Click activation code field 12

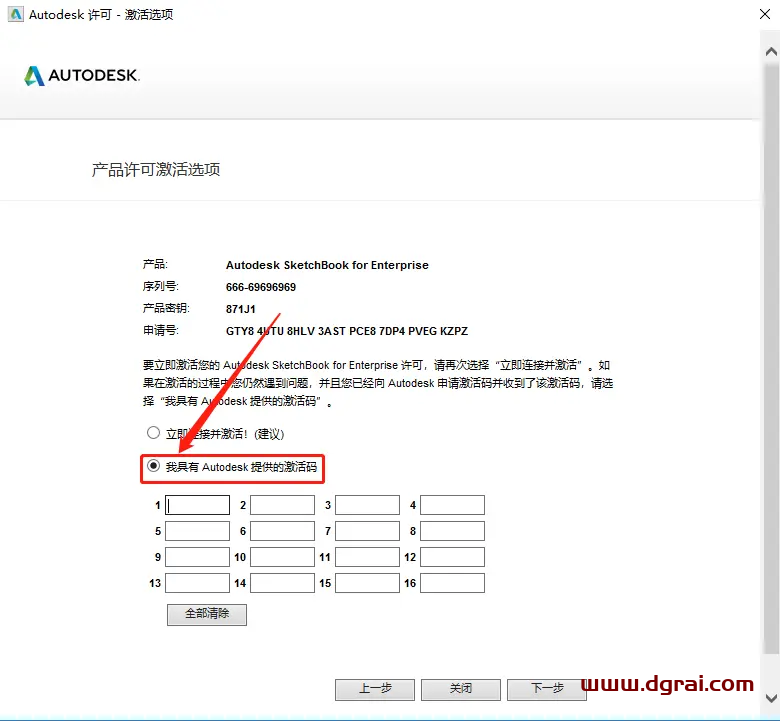453,557
